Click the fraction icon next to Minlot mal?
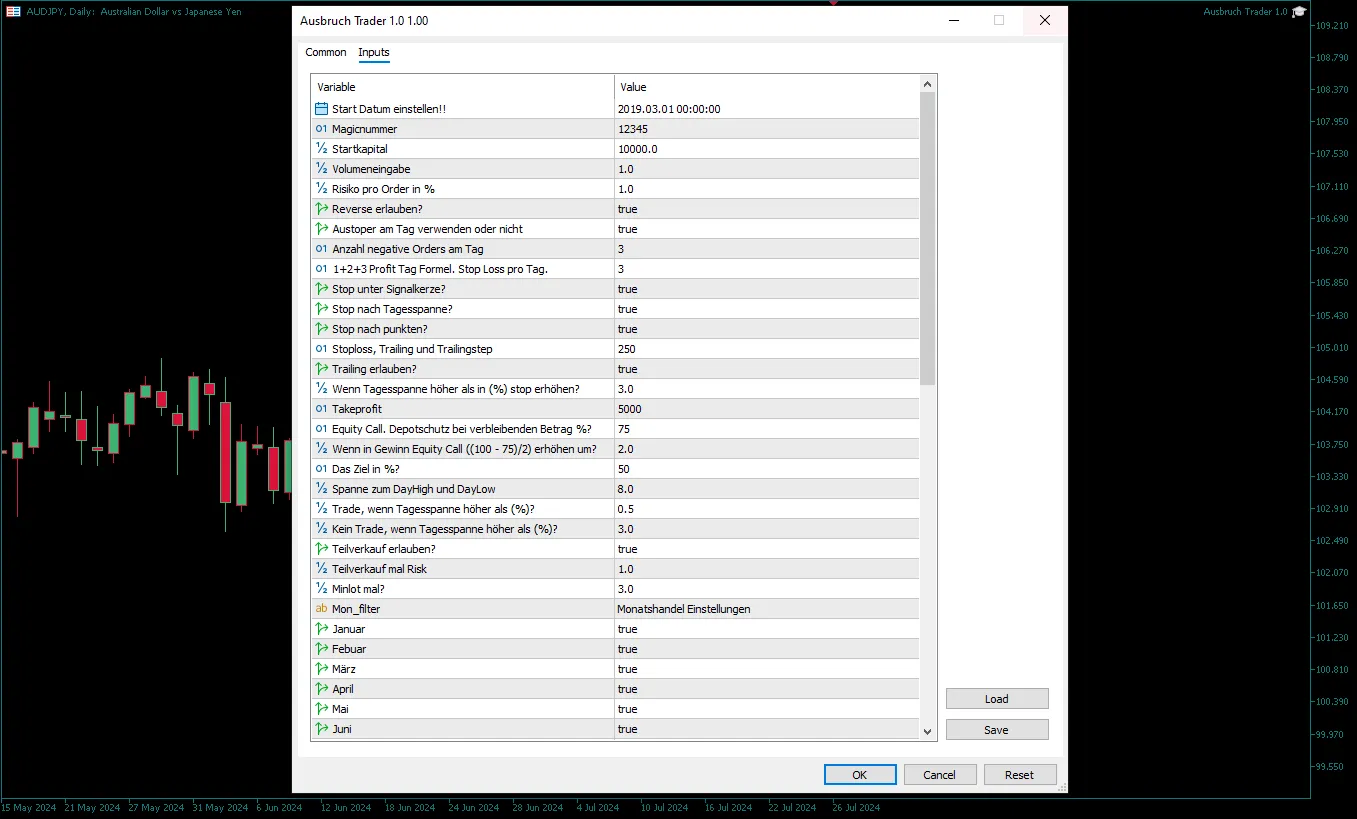This screenshot has width=1357, height=819. click(x=322, y=589)
